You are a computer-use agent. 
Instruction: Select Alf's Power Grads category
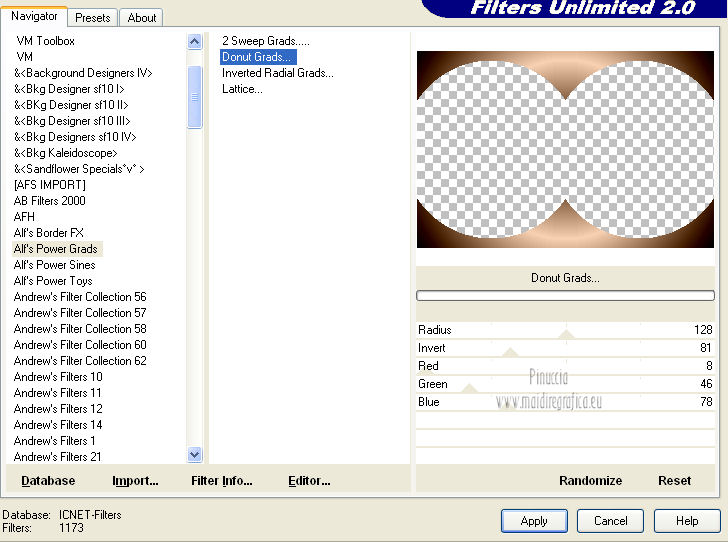pos(56,249)
